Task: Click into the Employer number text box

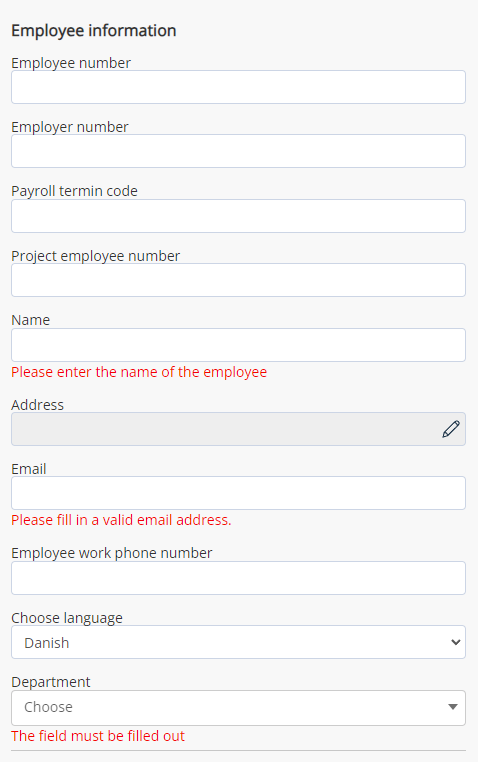Action: (x=239, y=151)
